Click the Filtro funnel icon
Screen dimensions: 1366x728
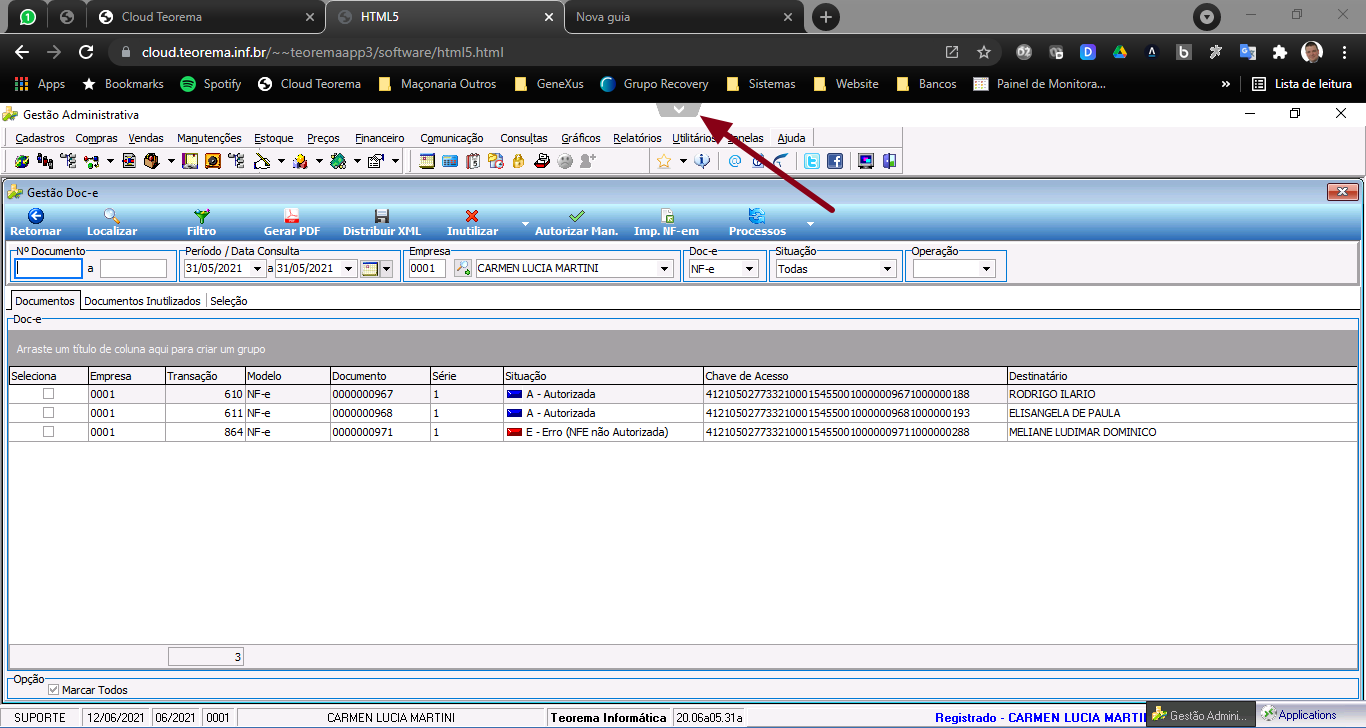tap(201, 215)
